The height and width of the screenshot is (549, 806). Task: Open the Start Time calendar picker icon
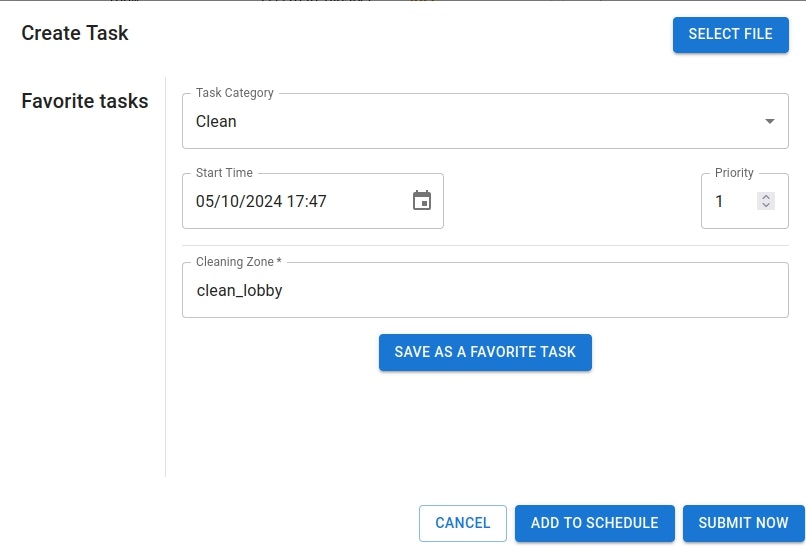(422, 200)
